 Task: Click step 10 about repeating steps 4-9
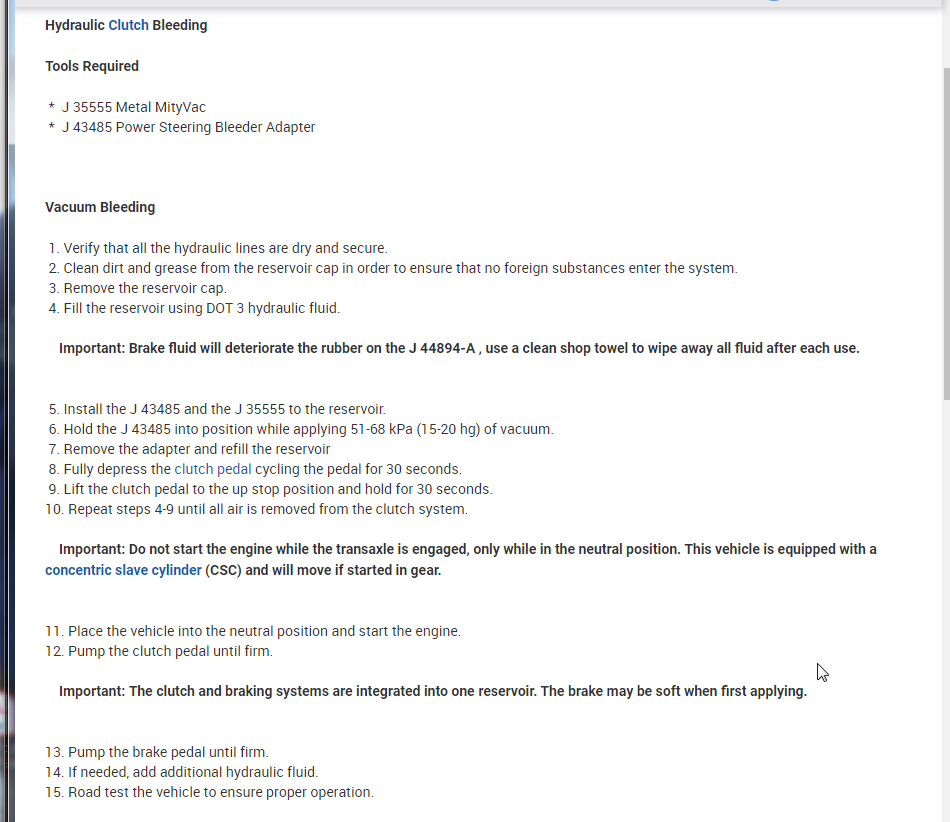click(267, 509)
